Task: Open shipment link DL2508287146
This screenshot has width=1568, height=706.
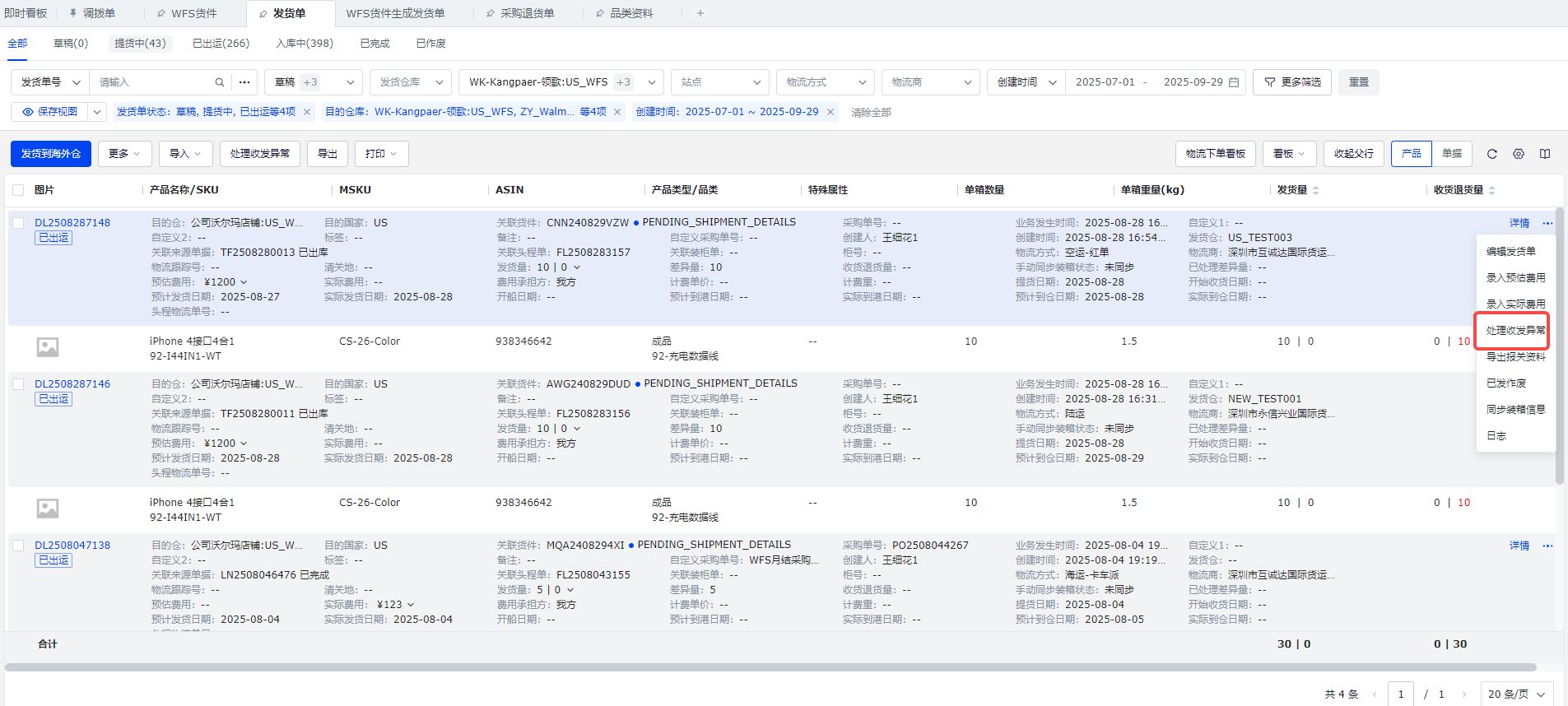Action: [x=72, y=384]
